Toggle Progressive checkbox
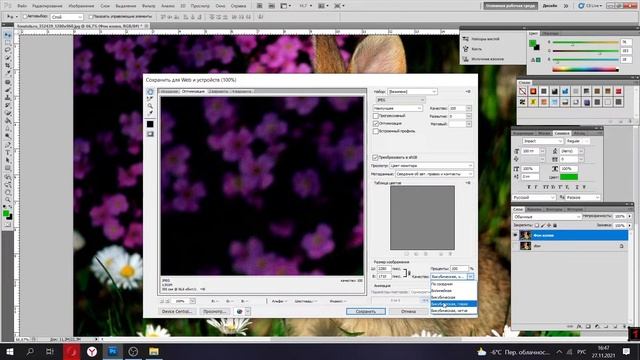Viewport: 640px width, 360px height. (376, 116)
